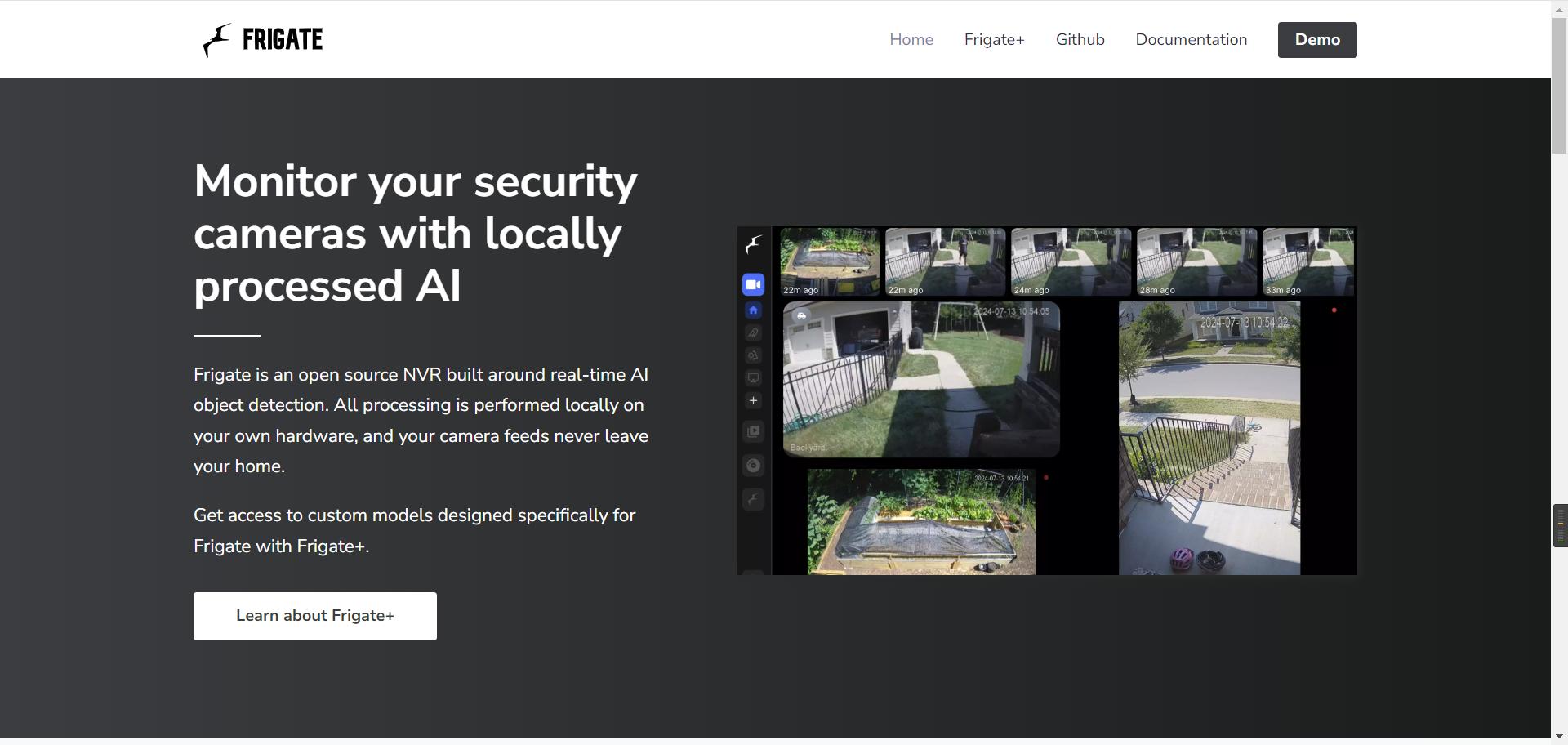Click the monitor icon in the screenshot sidebar
This screenshot has width=1568, height=745.
pyautogui.click(x=753, y=378)
